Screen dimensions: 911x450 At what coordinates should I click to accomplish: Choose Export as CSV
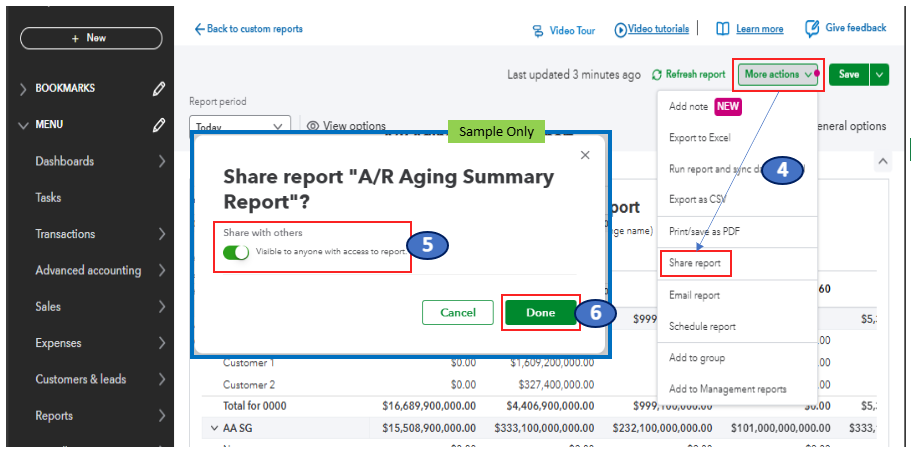pos(697,199)
